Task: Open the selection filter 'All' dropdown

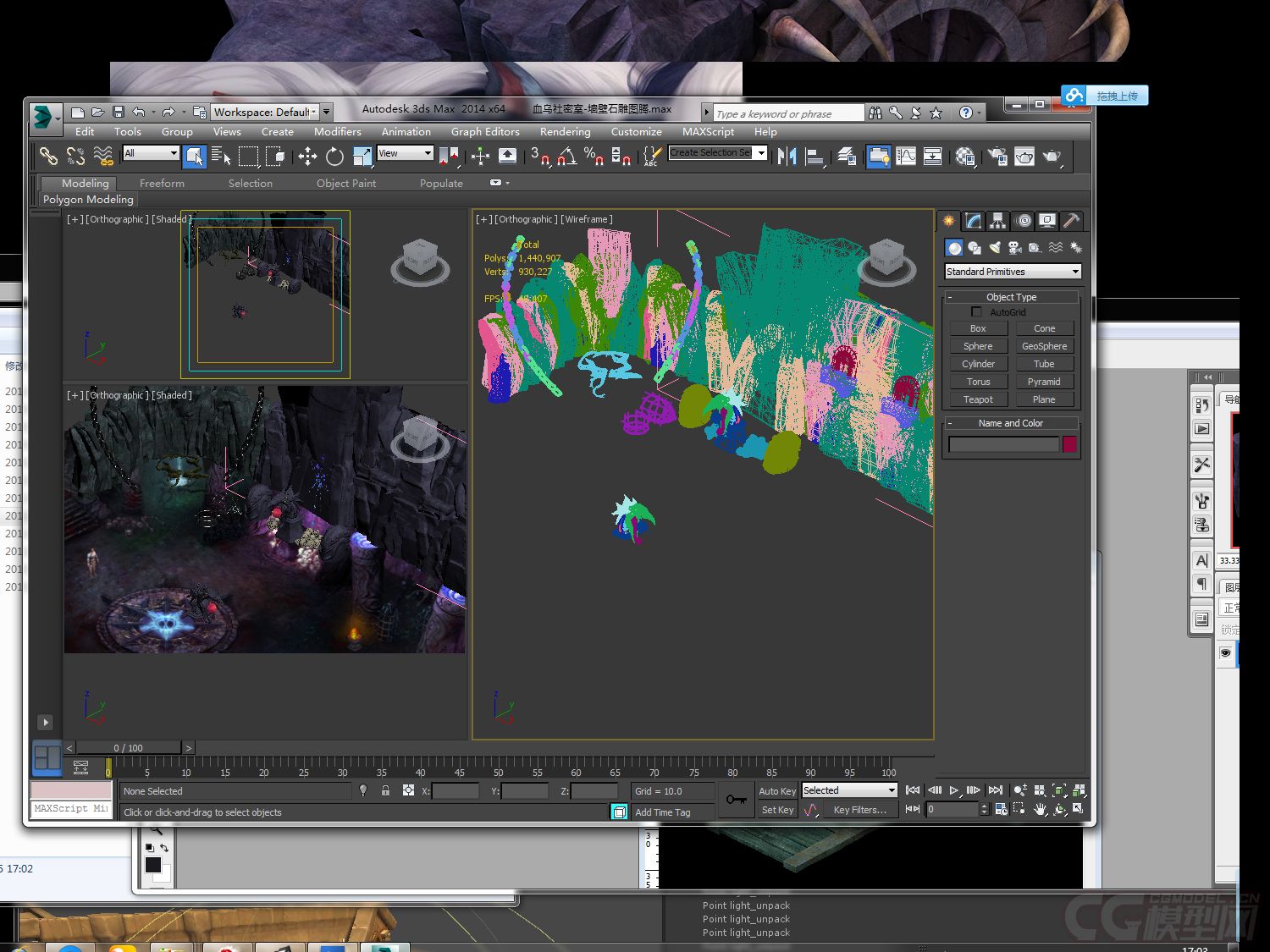Action: coord(151,153)
